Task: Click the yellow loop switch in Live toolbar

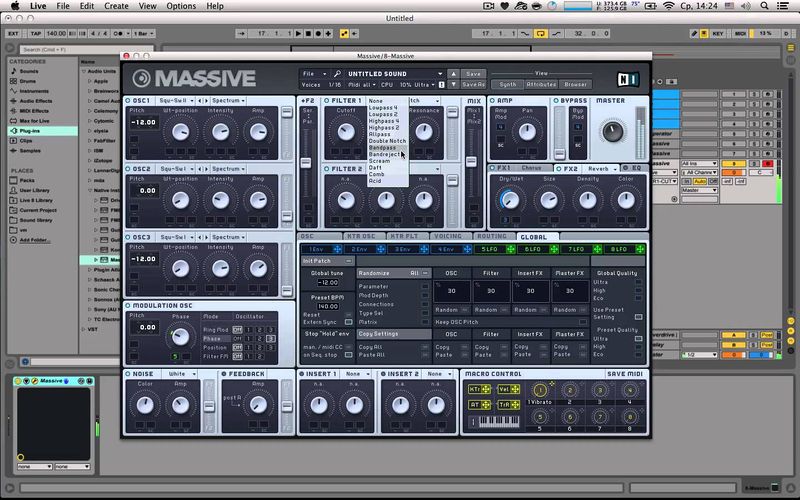Action: [540, 34]
